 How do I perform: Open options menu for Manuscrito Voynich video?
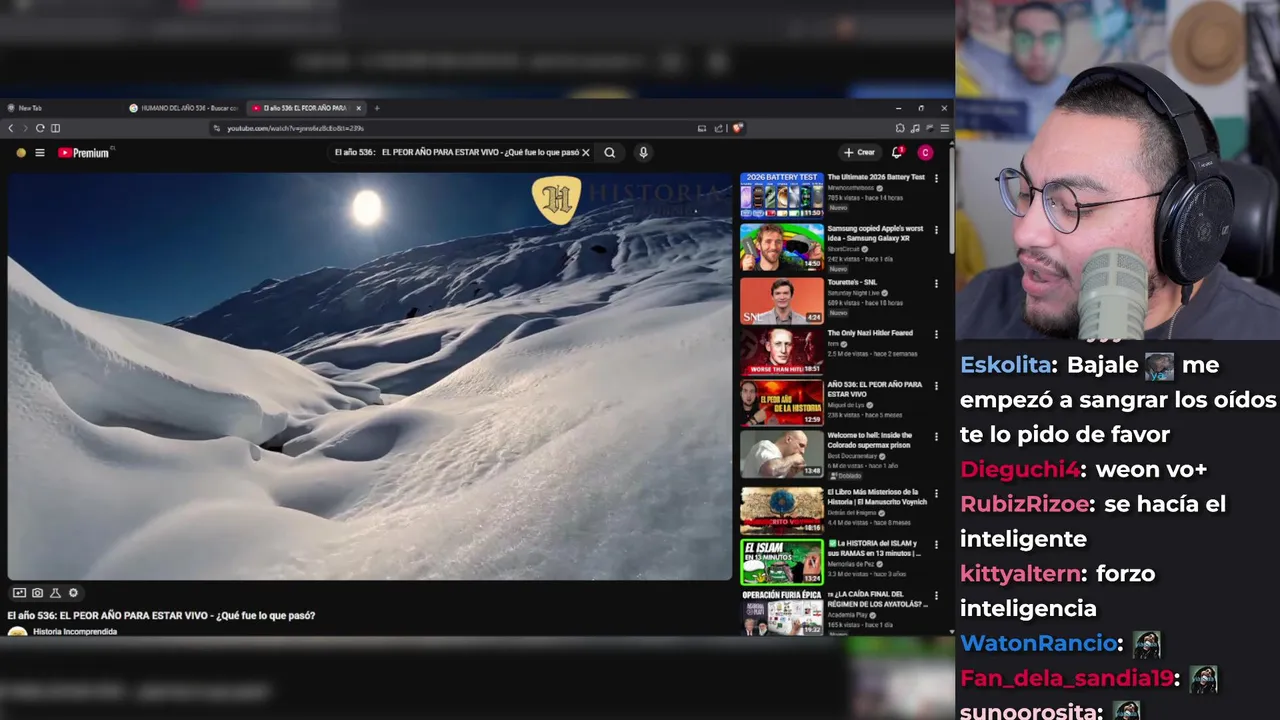click(936, 493)
